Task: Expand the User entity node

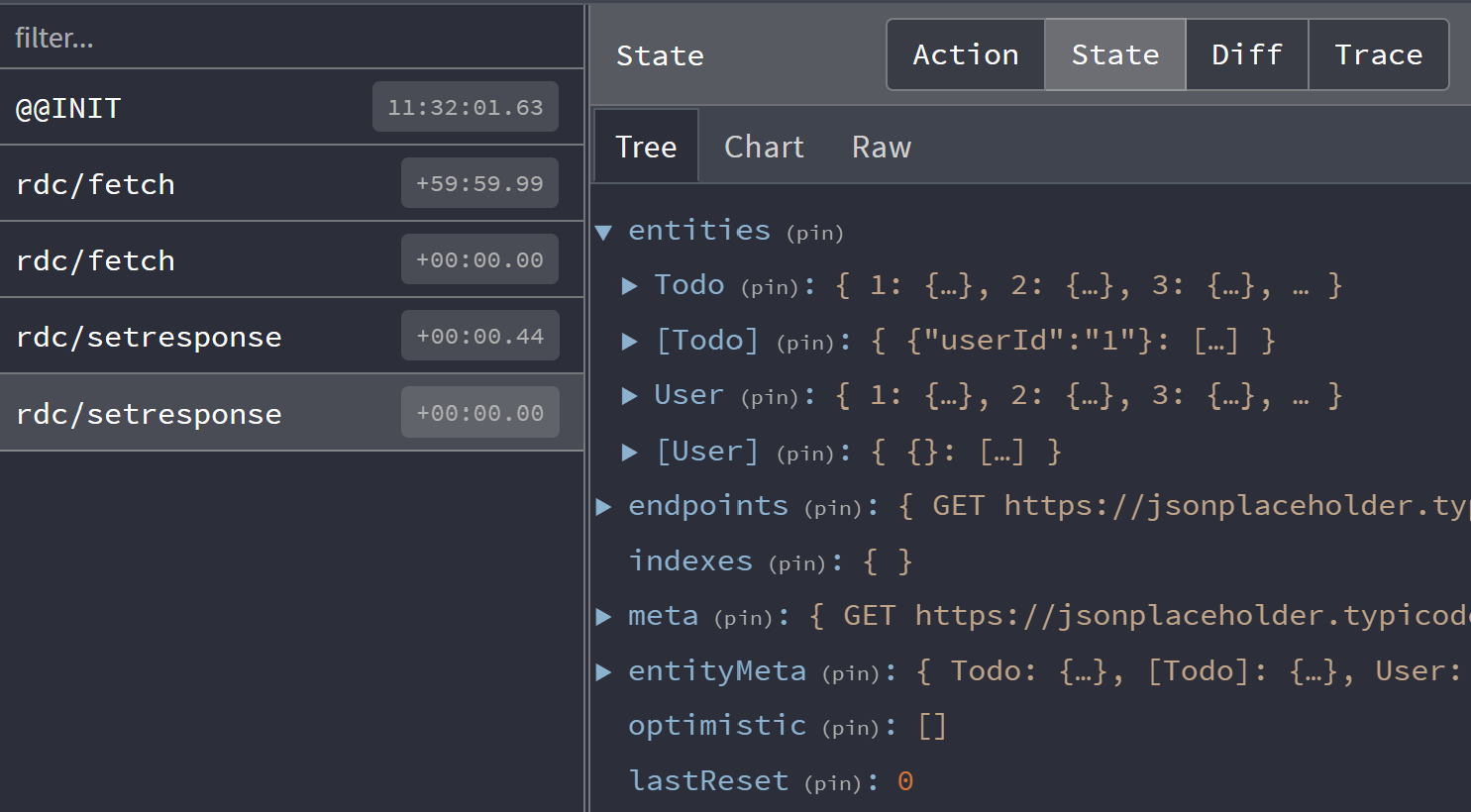Action: tap(630, 395)
